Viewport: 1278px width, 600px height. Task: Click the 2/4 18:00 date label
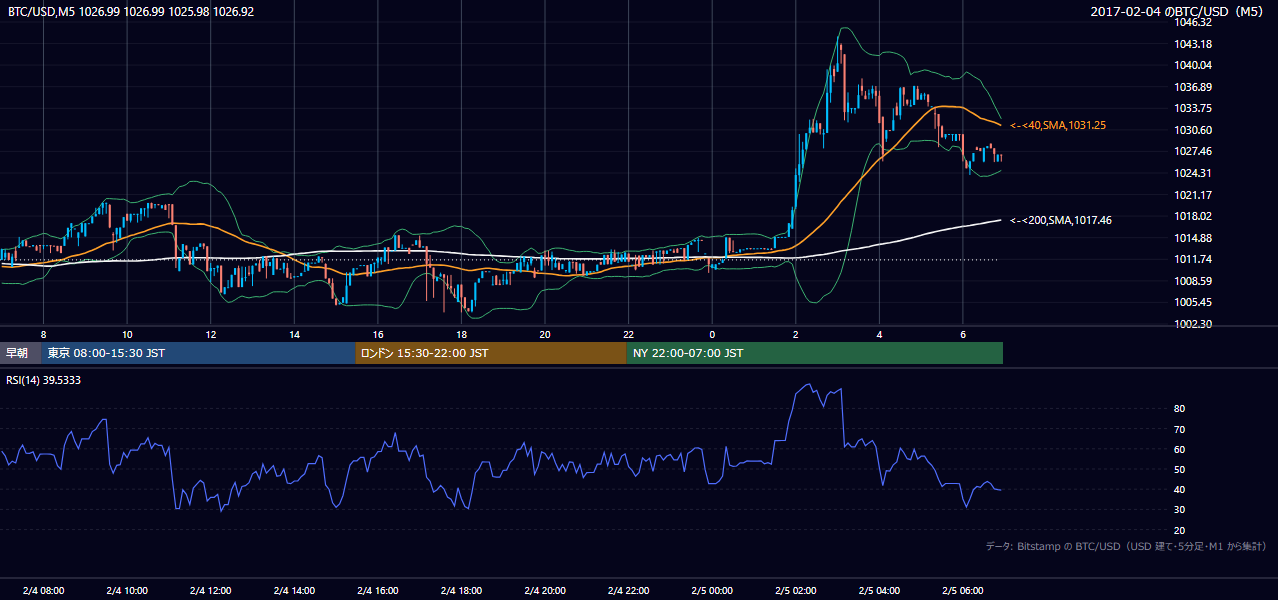[461, 590]
